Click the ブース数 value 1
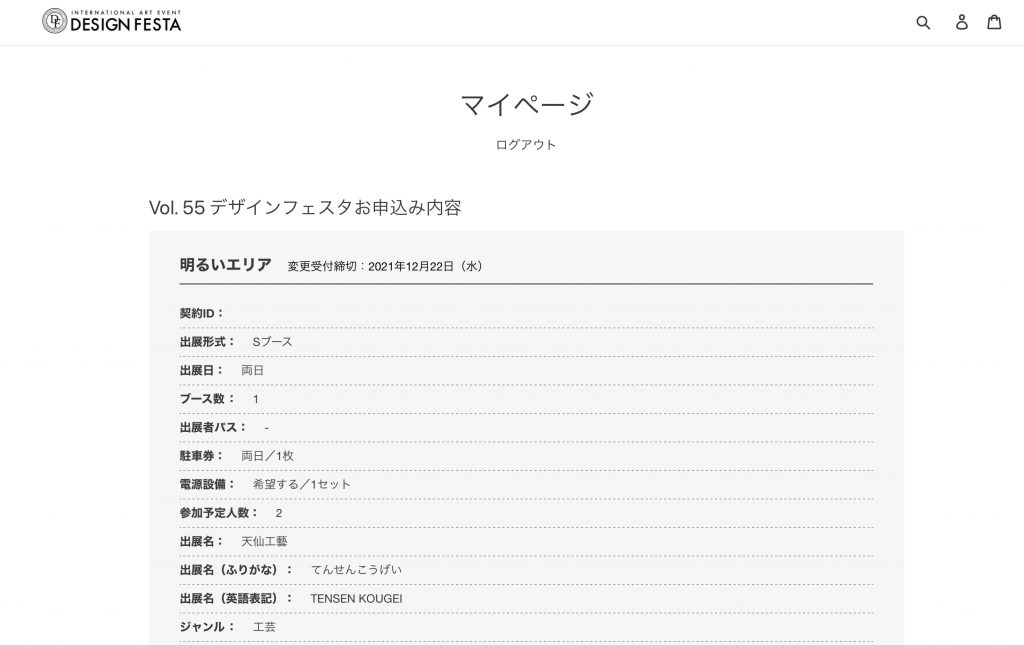 255,400
